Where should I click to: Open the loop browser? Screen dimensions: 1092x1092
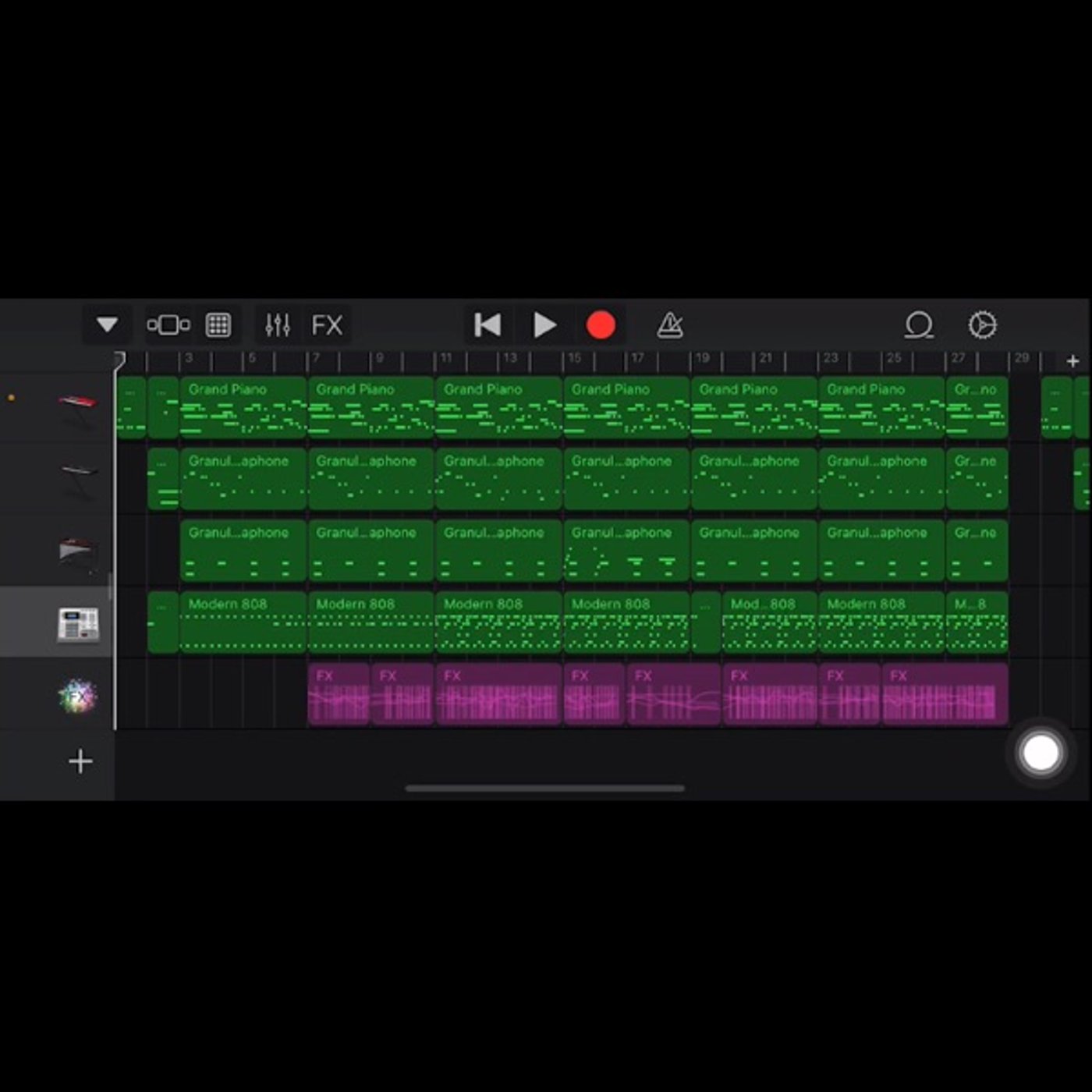[919, 325]
